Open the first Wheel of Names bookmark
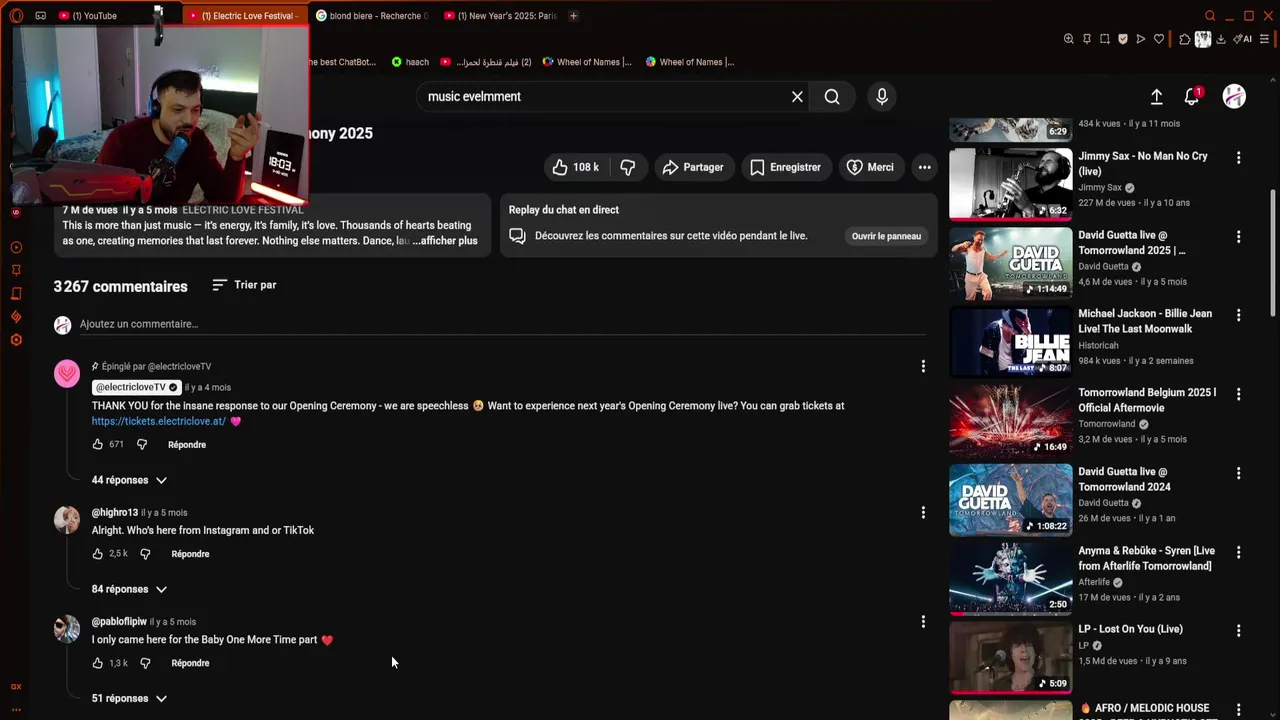 (x=587, y=62)
